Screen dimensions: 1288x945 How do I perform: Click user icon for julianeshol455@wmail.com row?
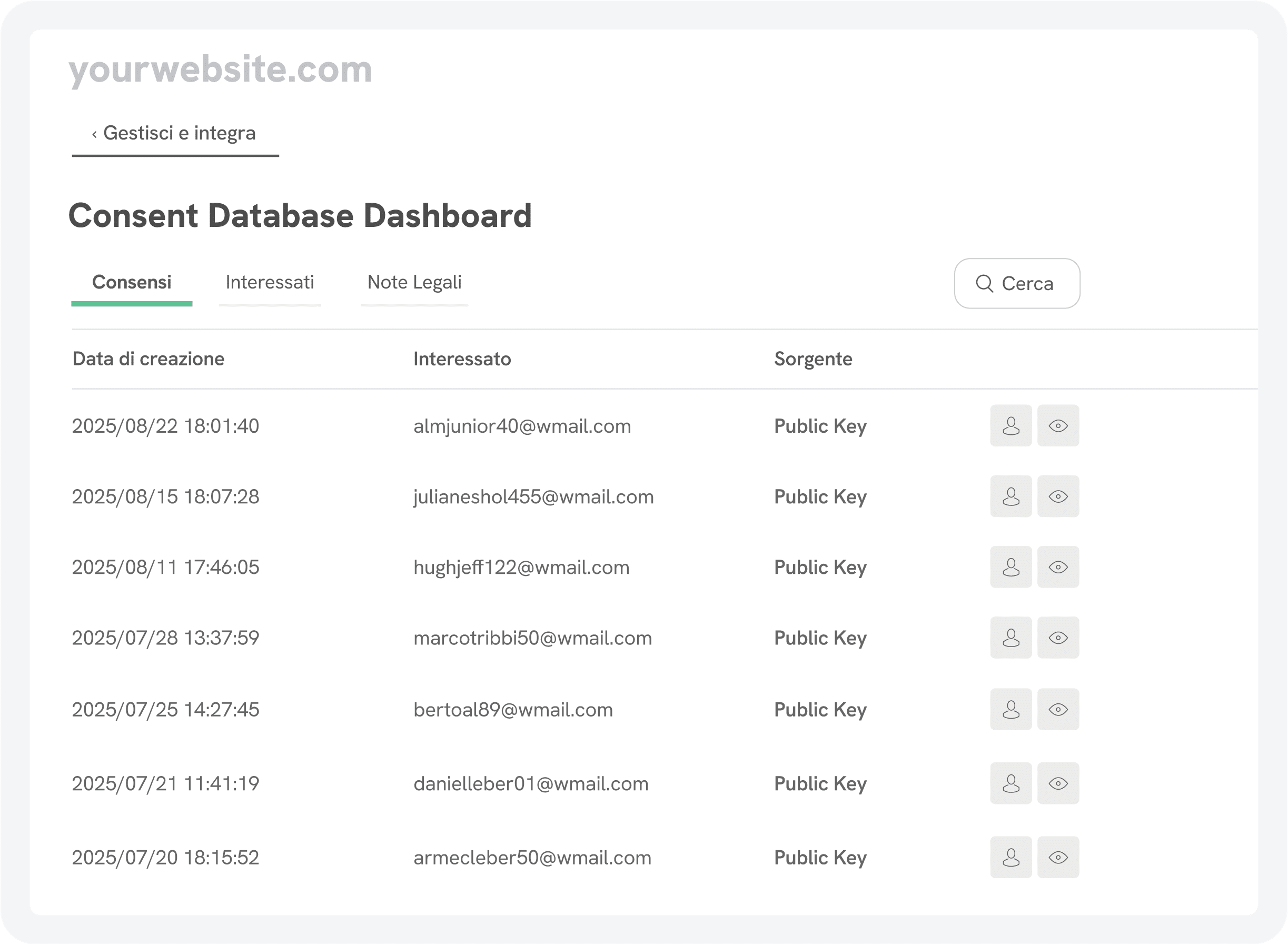[1010, 496]
